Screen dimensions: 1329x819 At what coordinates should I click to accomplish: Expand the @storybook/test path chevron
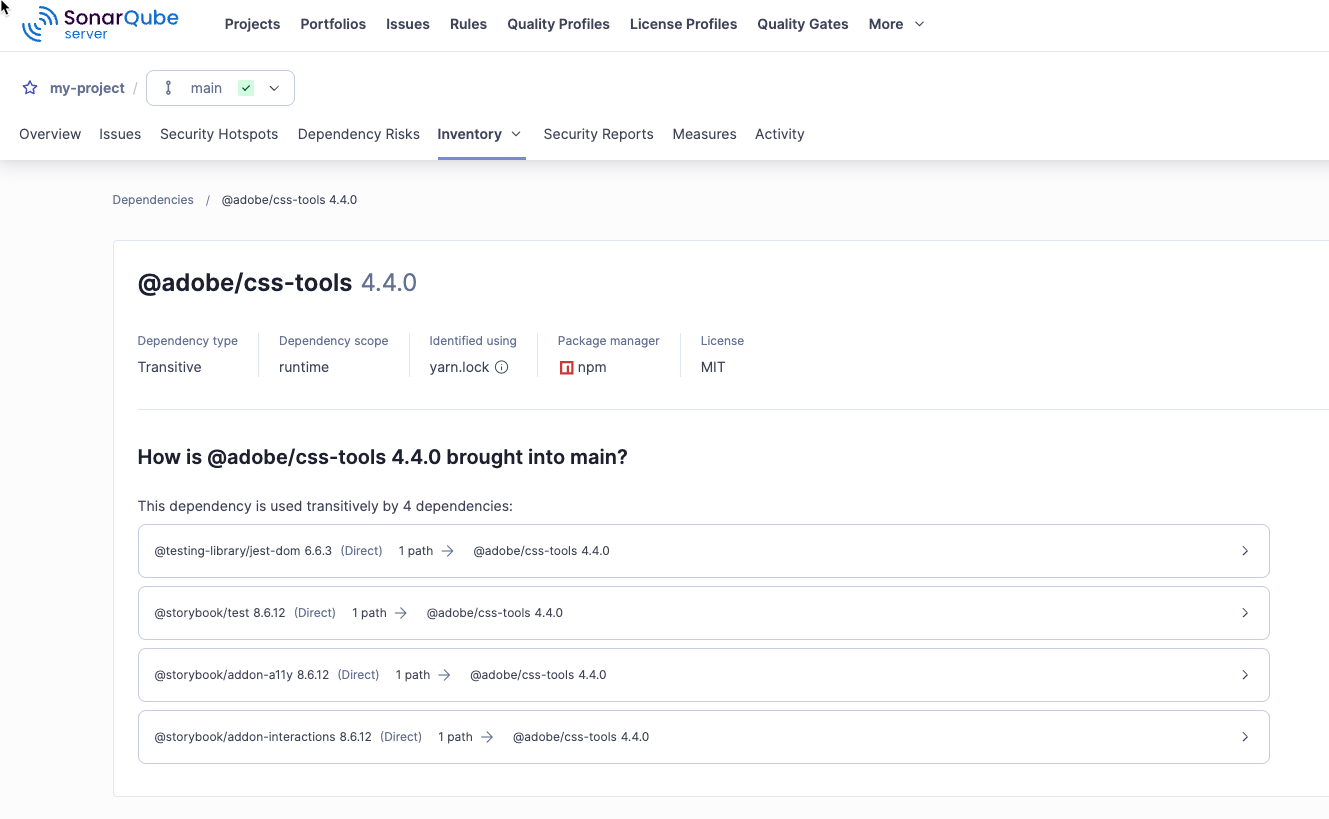click(1244, 613)
